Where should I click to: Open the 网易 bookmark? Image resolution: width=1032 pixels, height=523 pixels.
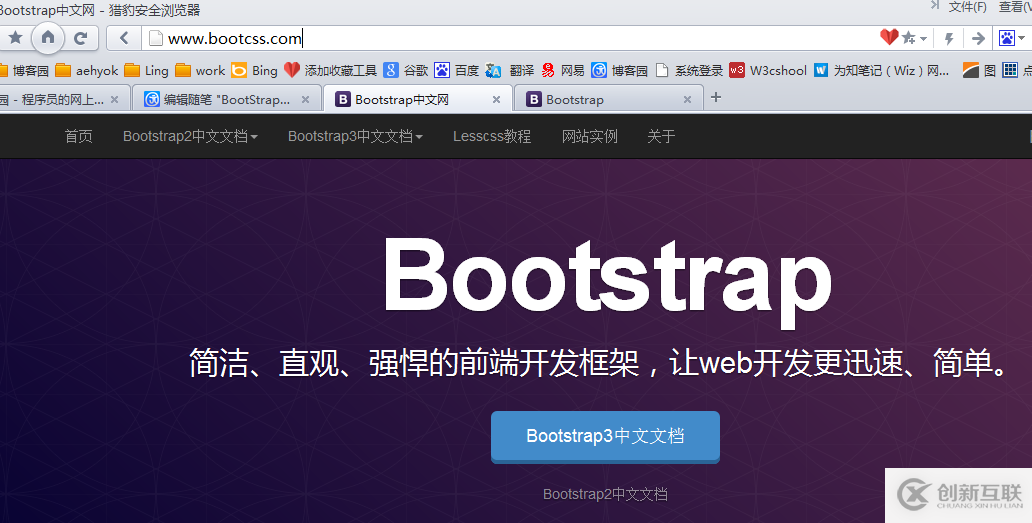pos(563,70)
